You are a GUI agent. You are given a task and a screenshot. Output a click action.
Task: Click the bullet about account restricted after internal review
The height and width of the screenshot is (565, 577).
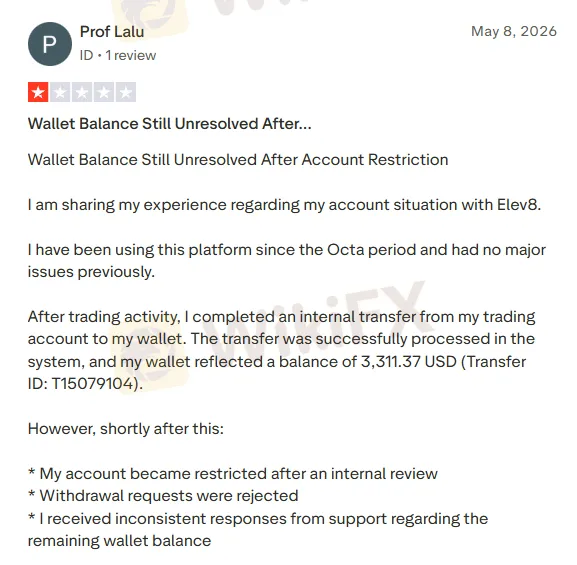233,474
